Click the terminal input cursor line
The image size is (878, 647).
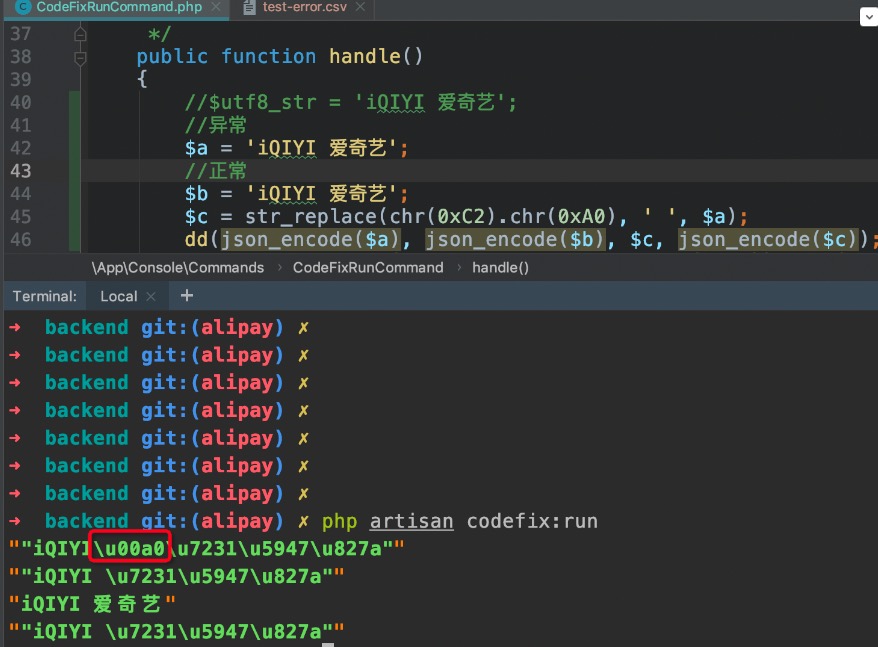329,644
